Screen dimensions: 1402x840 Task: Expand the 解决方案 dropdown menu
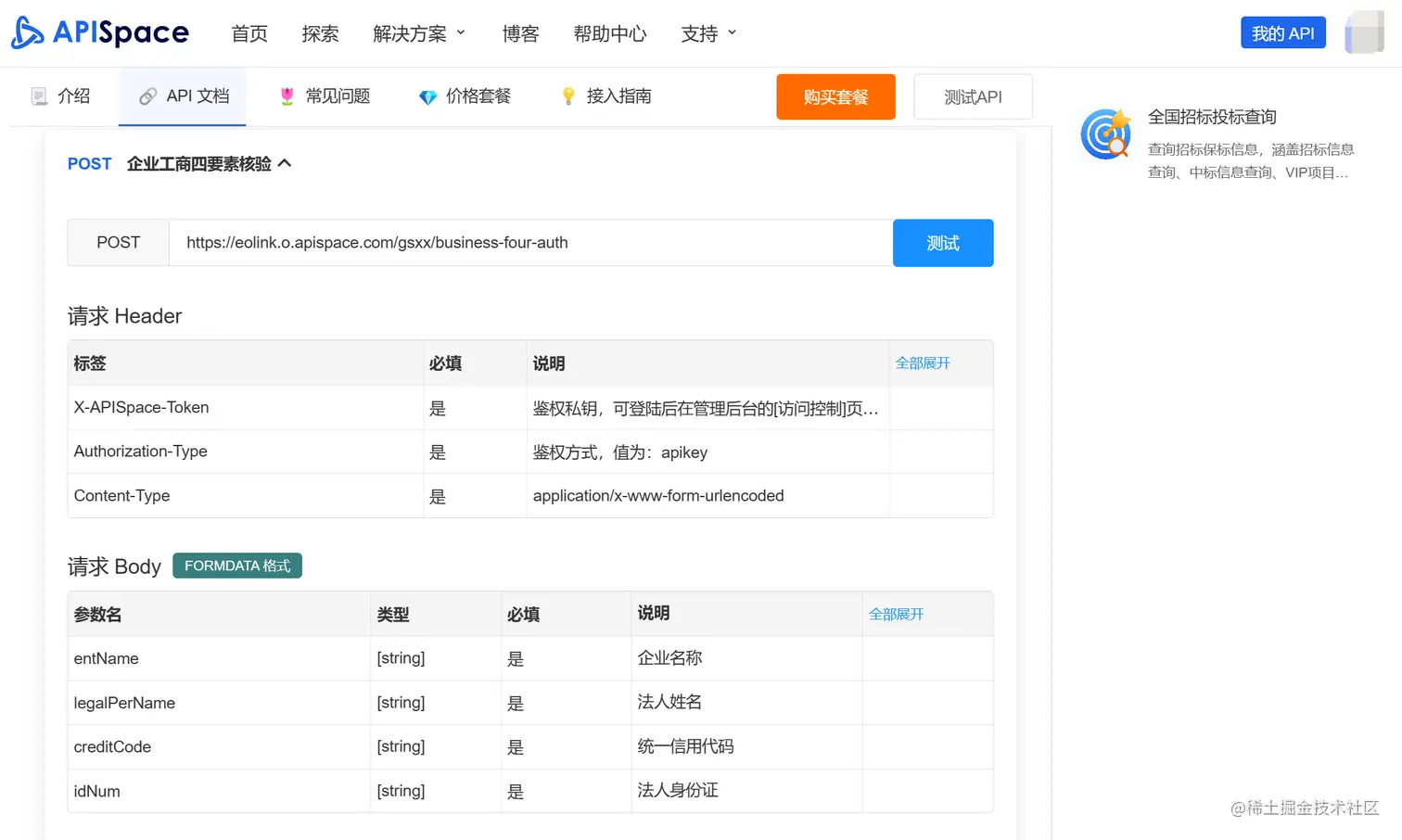coord(419,33)
